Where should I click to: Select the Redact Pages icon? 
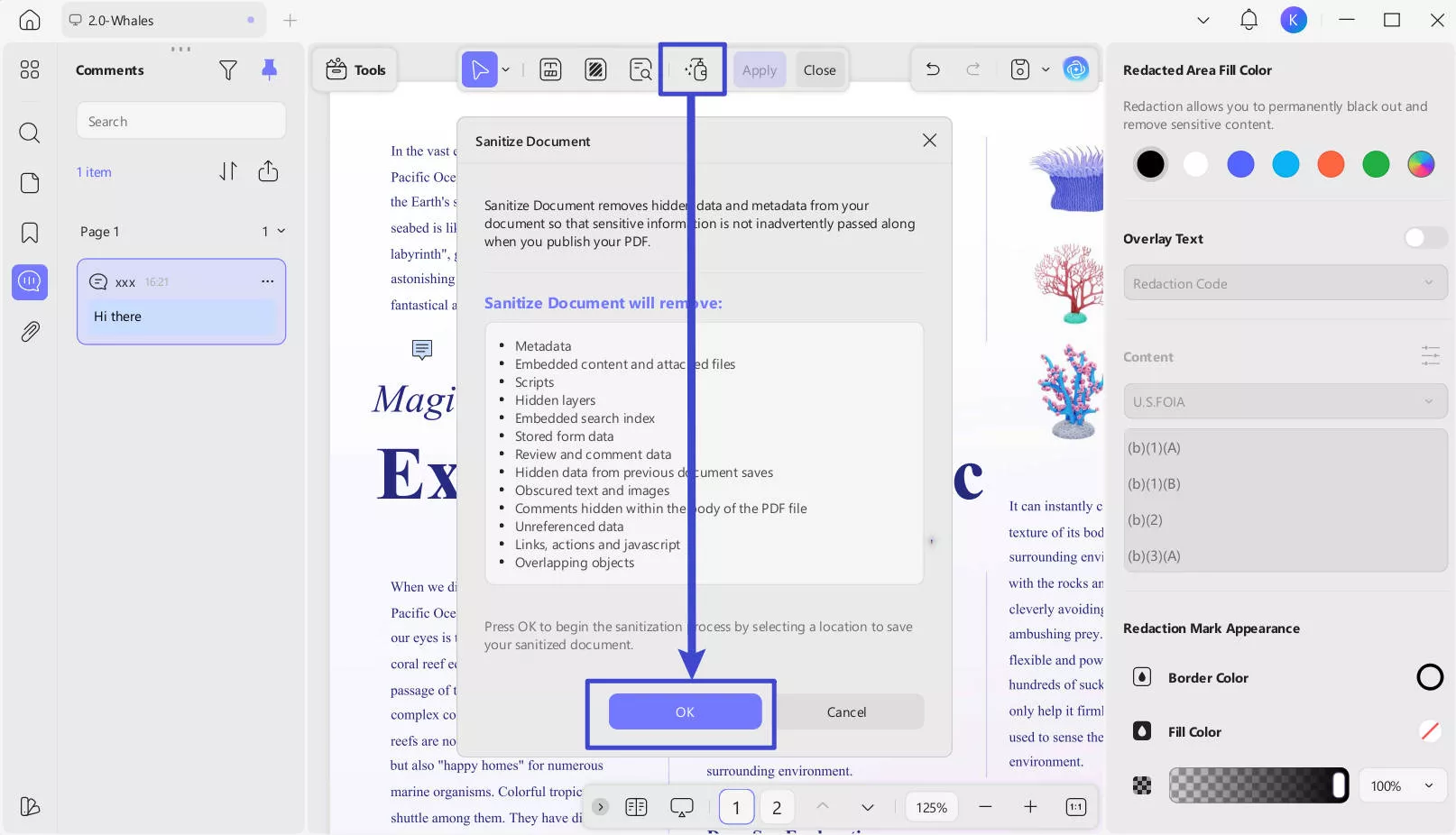[595, 69]
